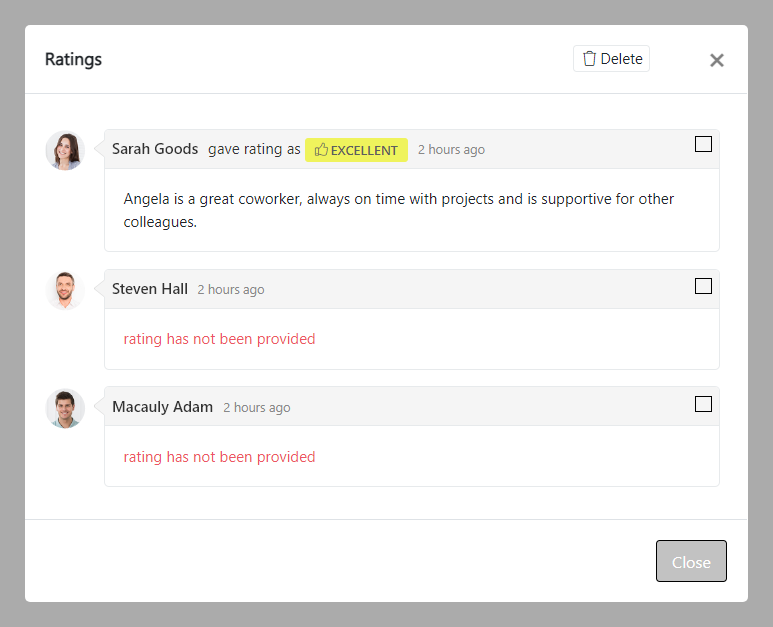Click Macauly Adam's 'rating has not been provided' message
This screenshot has height=627, width=773.
point(219,457)
